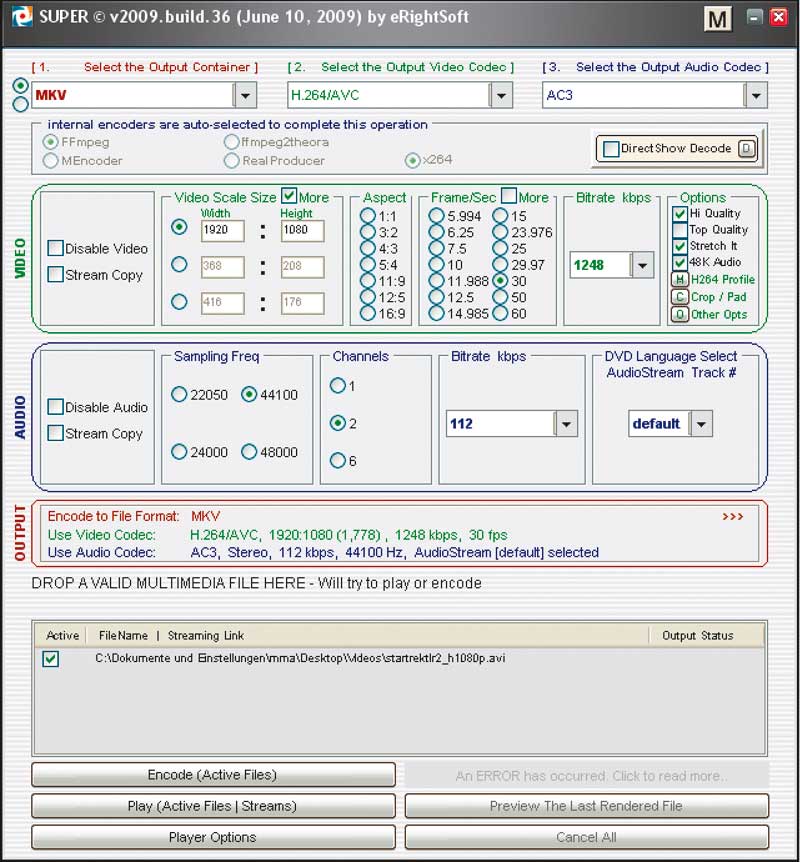This screenshot has height=862, width=800.
Task: Expand the Output Container dropdown showing MKV
Action: tap(245, 95)
